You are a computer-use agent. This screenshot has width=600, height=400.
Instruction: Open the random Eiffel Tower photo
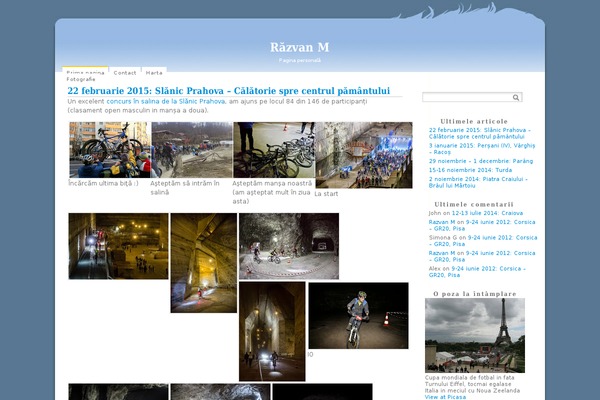click(x=475, y=335)
